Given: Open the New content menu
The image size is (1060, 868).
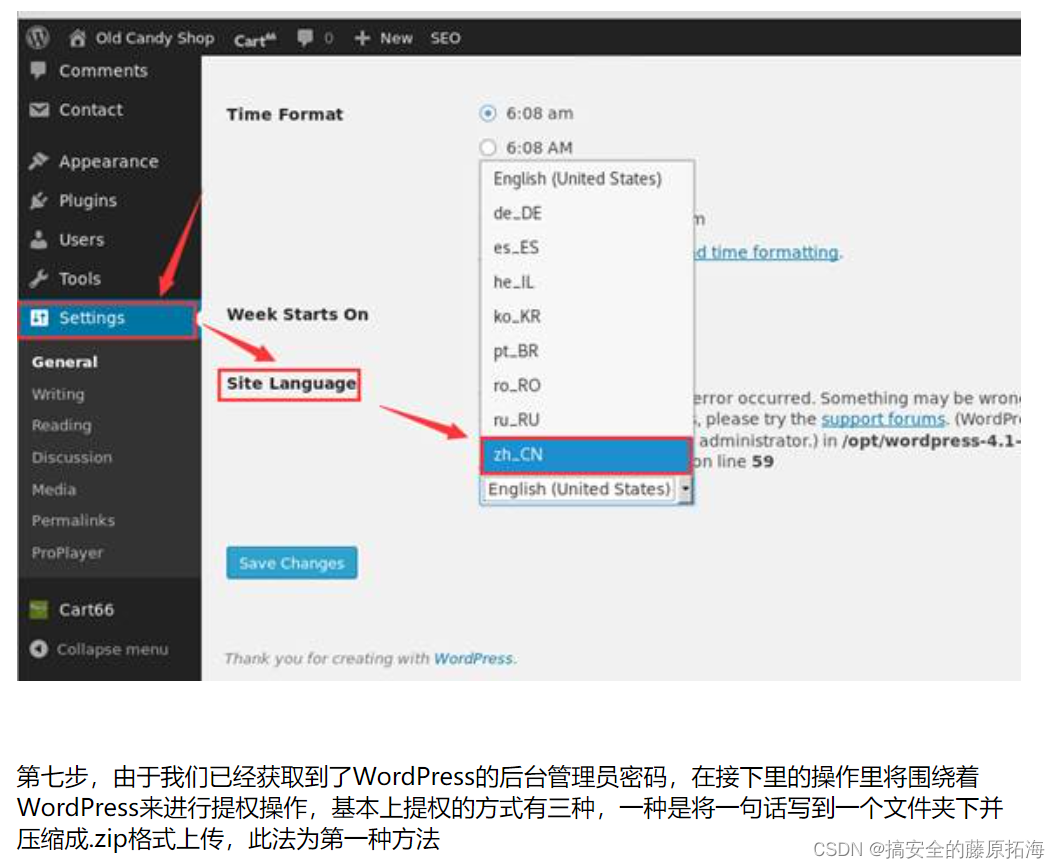Looking at the screenshot, I should pos(396,38).
